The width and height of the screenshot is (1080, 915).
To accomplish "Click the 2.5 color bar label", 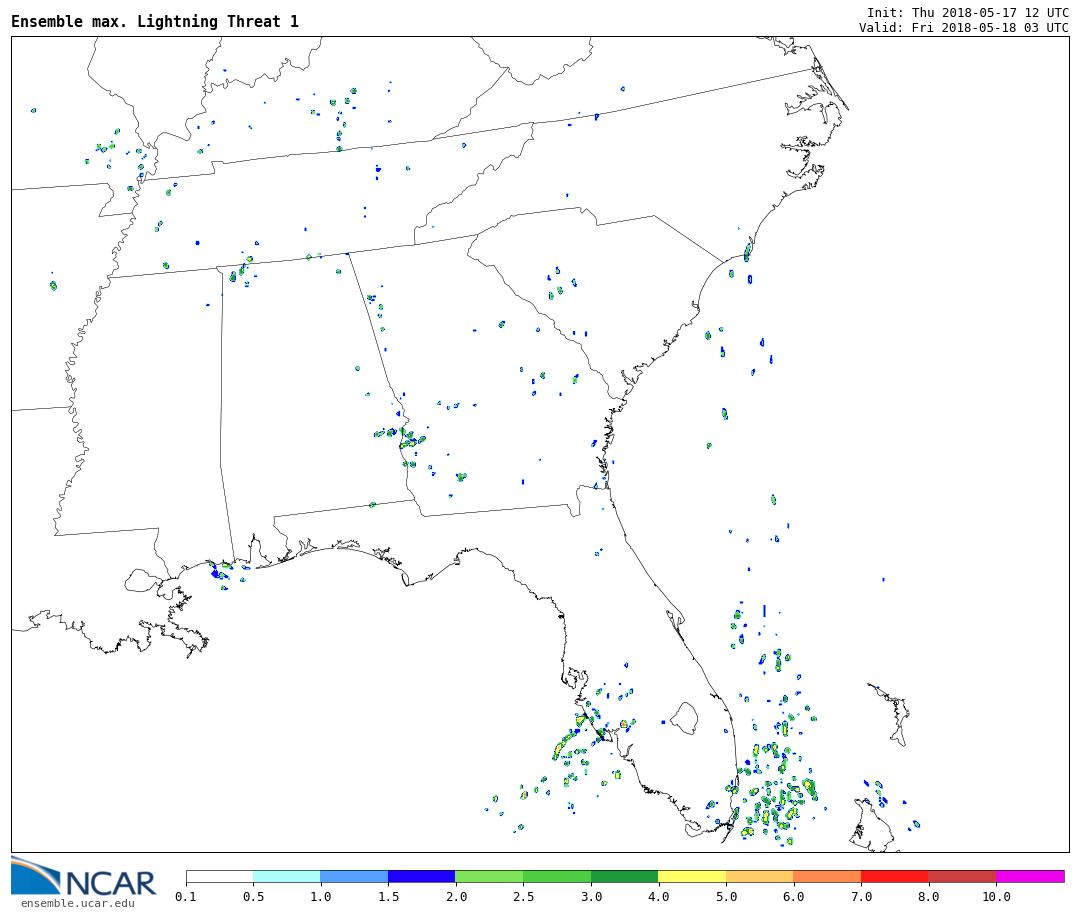I will tap(523, 896).
